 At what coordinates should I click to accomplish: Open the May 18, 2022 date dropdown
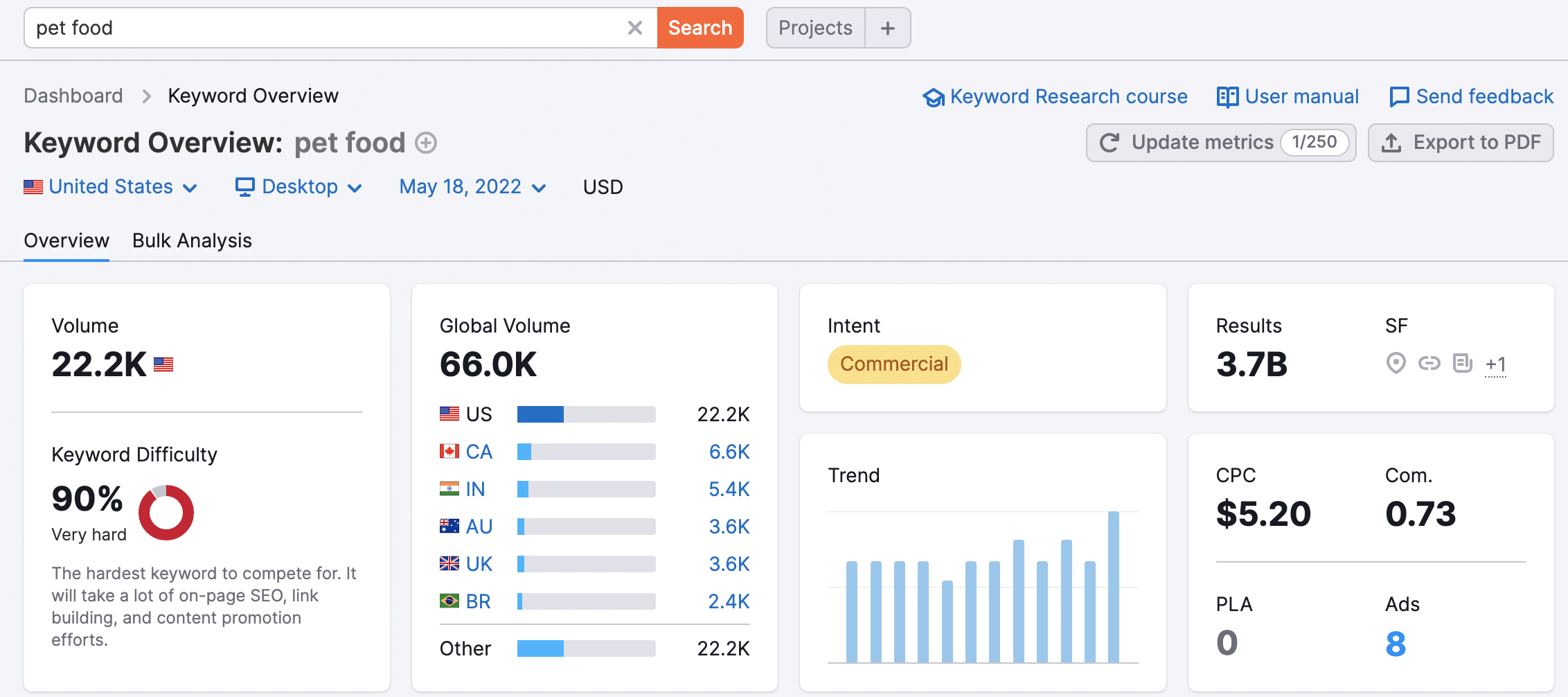(x=473, y=187)
